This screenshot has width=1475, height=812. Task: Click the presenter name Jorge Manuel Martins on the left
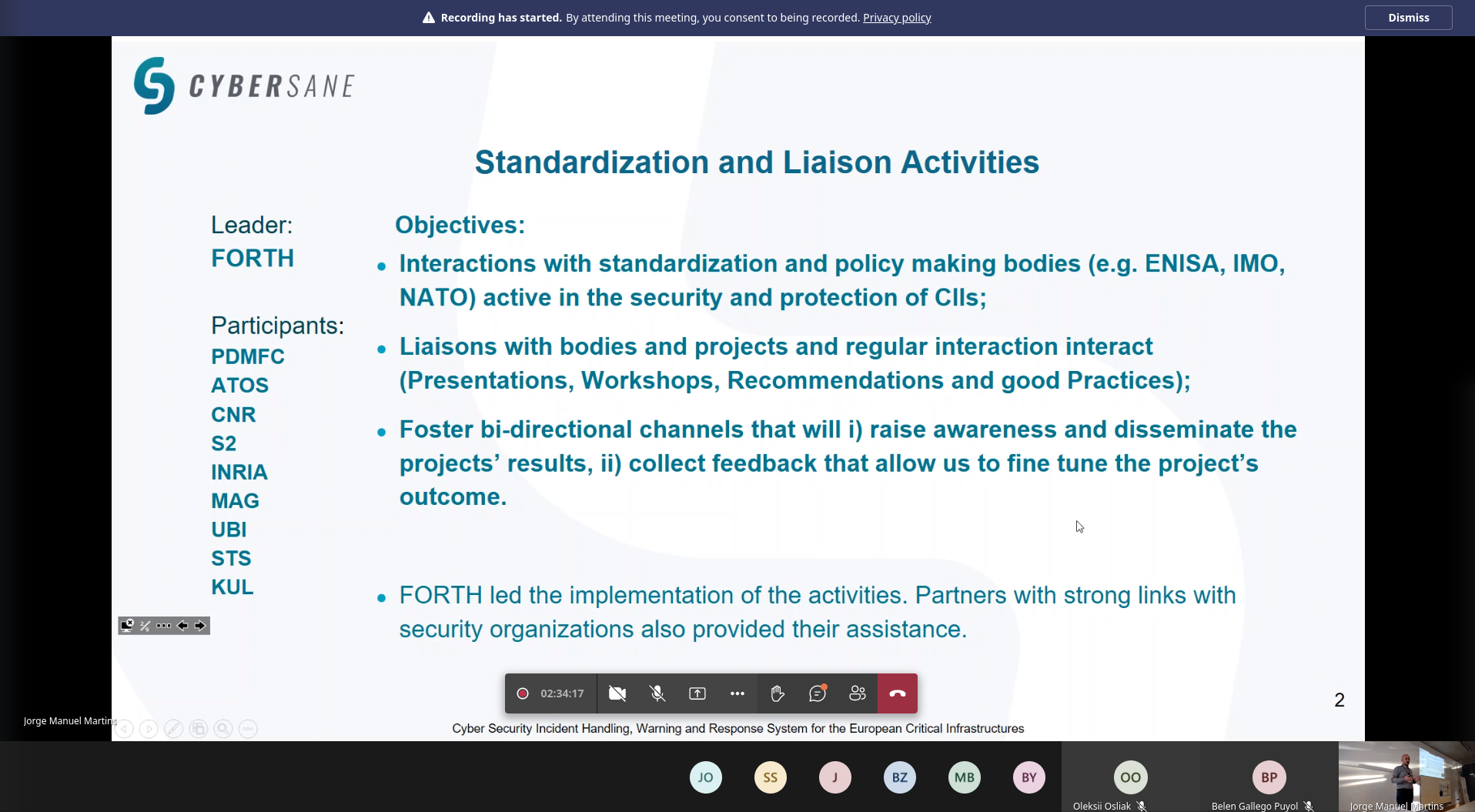point(69,721)
